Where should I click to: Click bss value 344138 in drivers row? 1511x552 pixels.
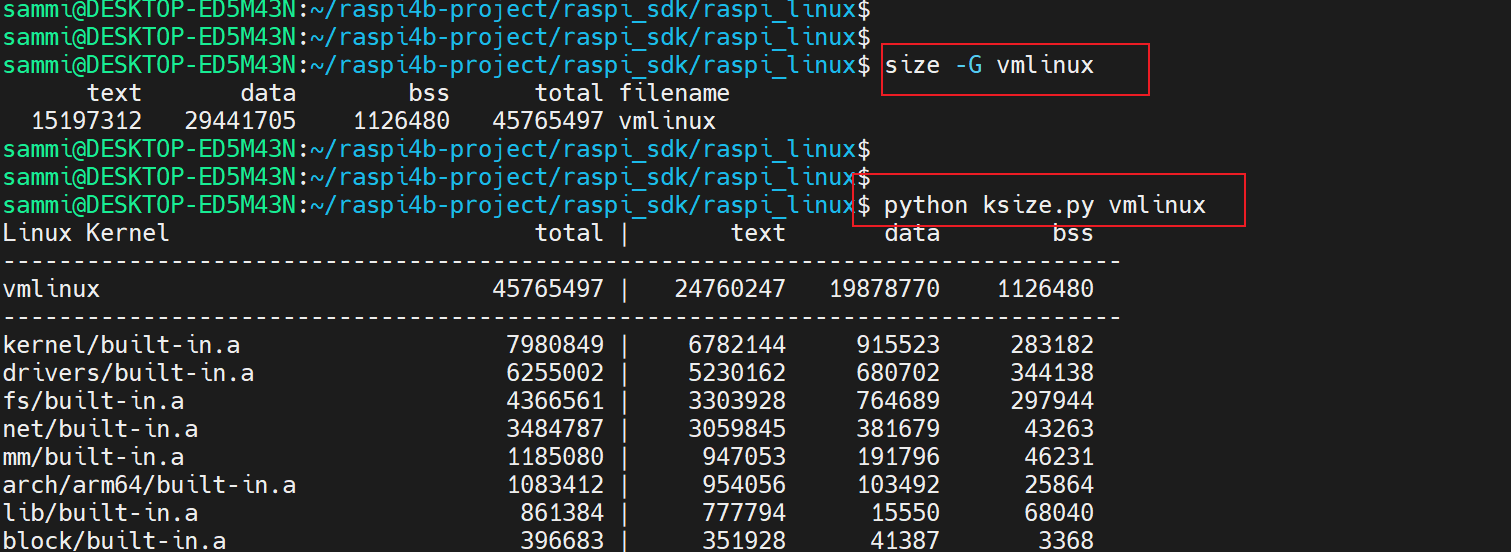click(1052, 374)
